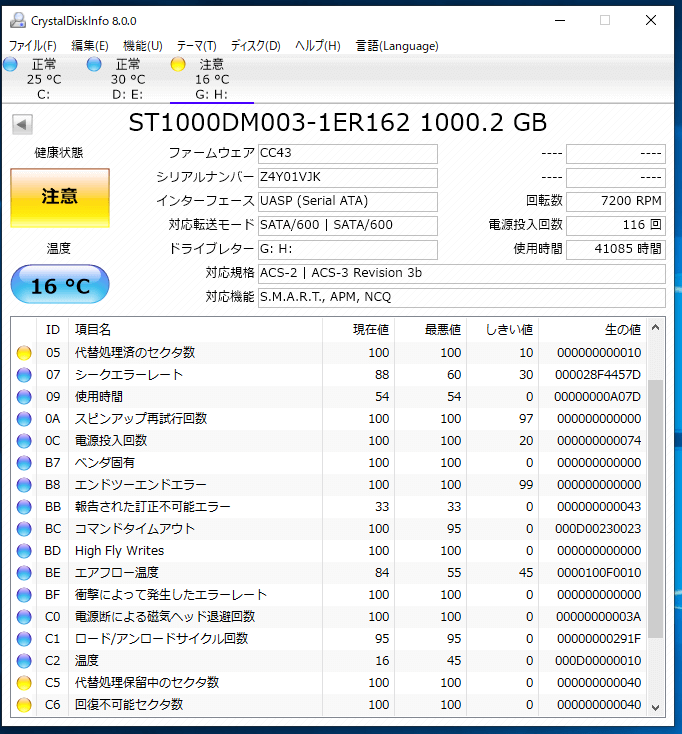Click the previous disk arrow button
The height and width of the screenshot is (734, 682).
[22, 125]
